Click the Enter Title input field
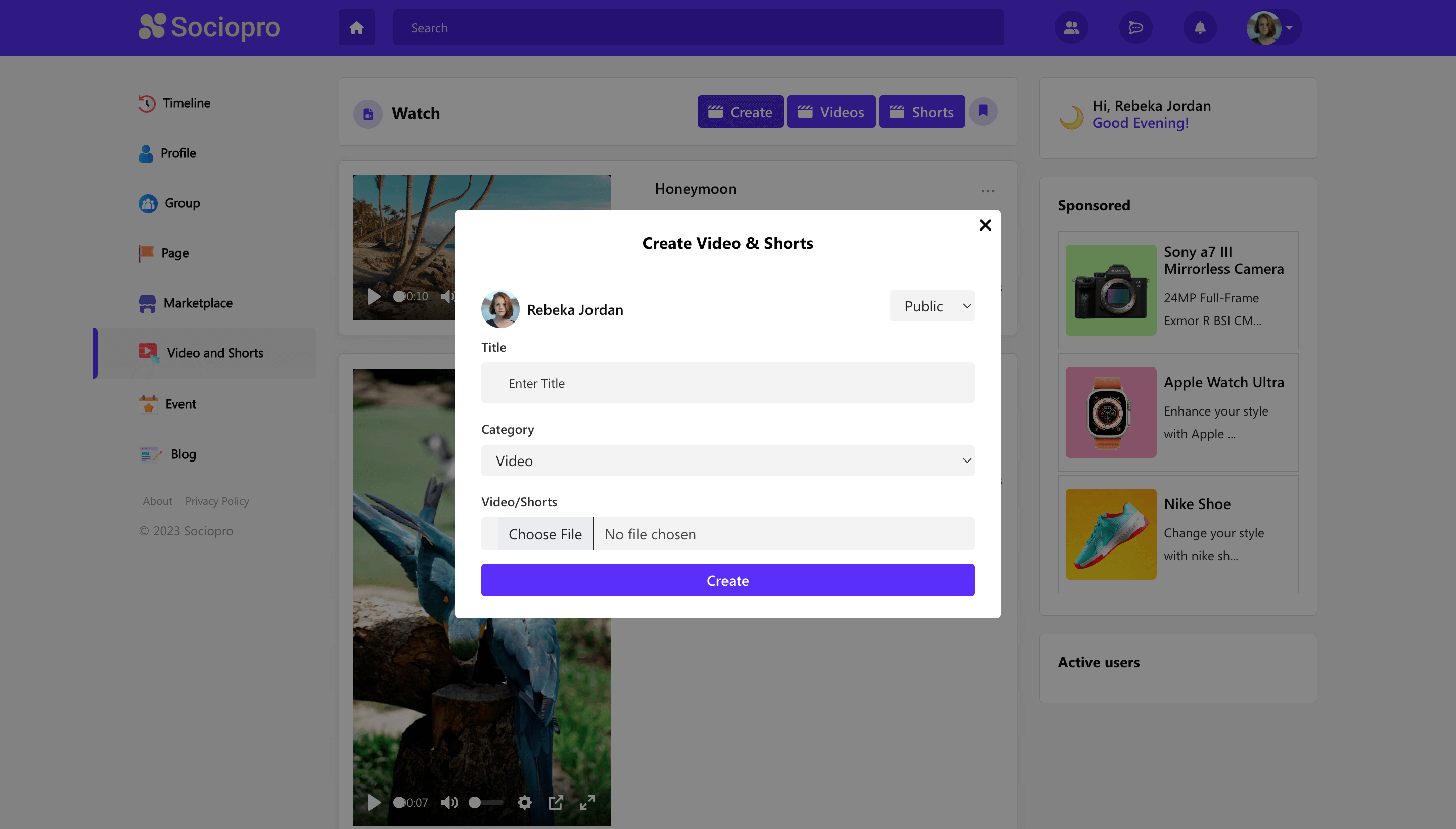Image resolution: width=1456 pixels, height=829 pixels. pyautogui.click(x=727, y=383)
